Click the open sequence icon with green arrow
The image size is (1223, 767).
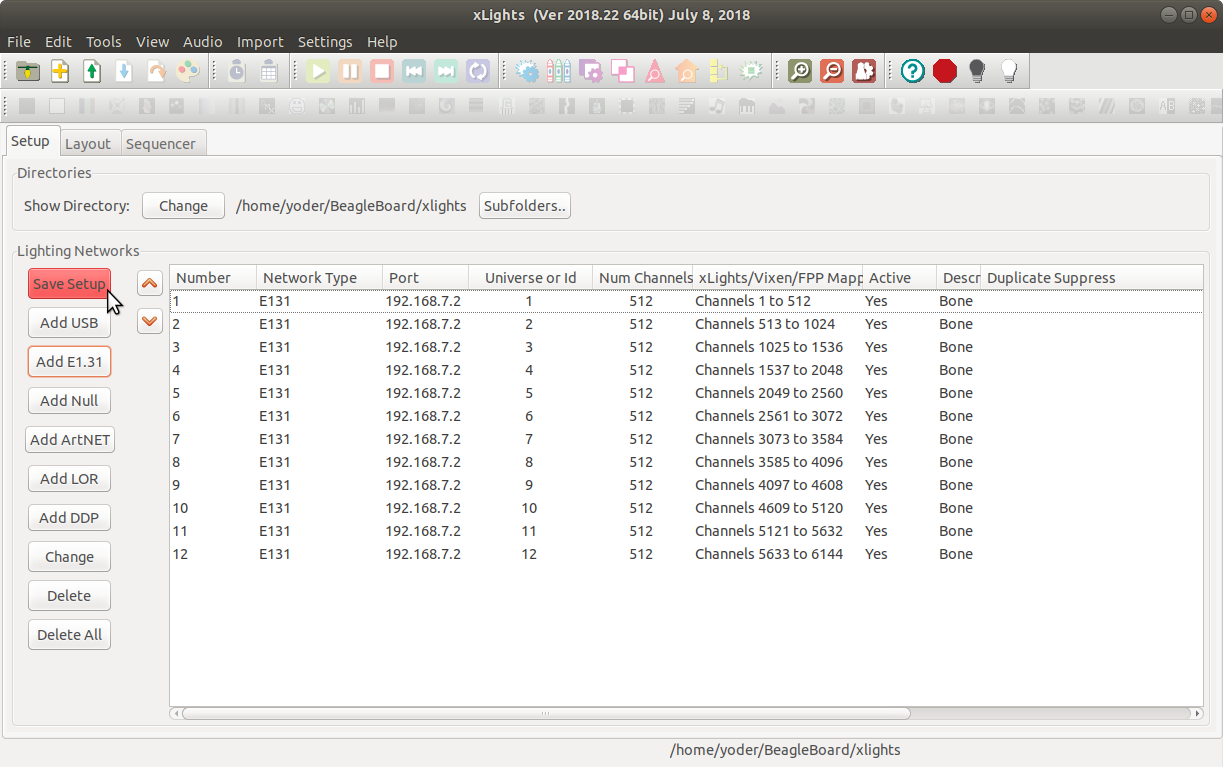[x=92, y=71]
